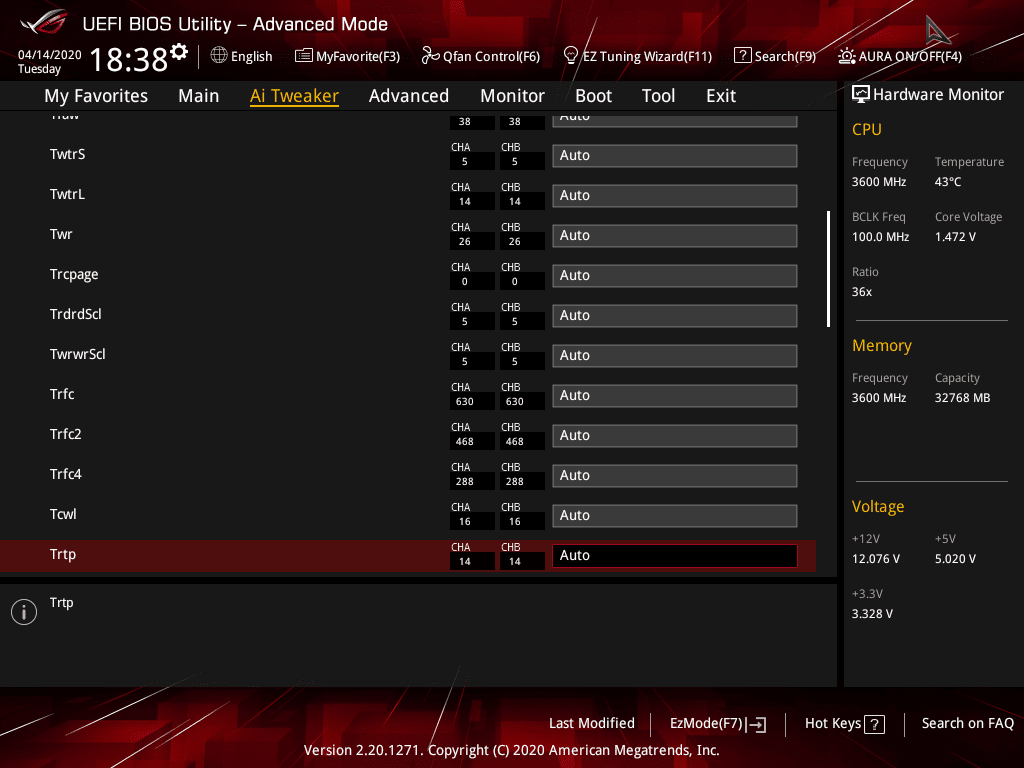Click the Twr CHA value 26
This screenshot has width=1024, height=768.
(465, 242)
